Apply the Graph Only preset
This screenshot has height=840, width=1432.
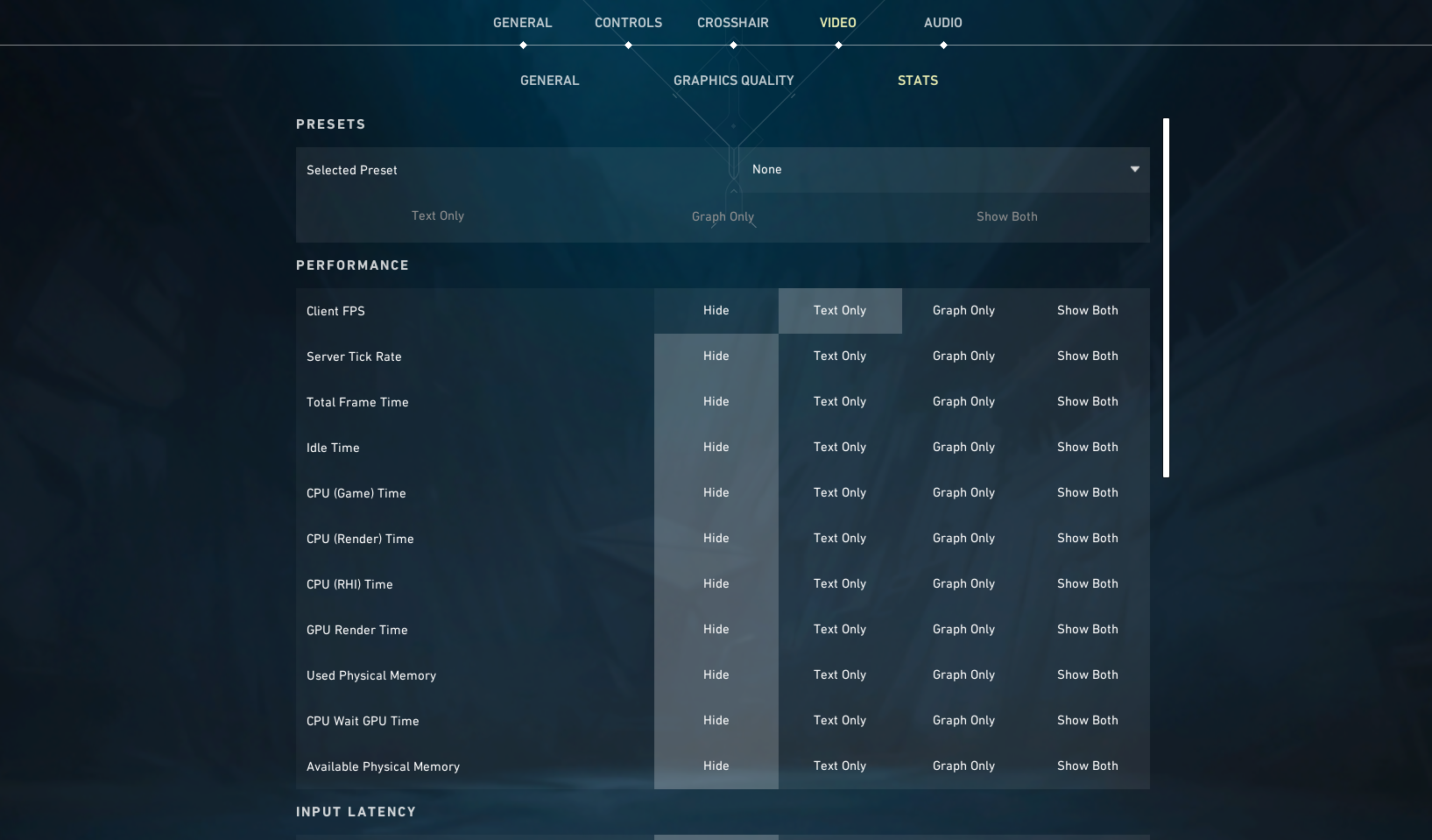point(722,216)
